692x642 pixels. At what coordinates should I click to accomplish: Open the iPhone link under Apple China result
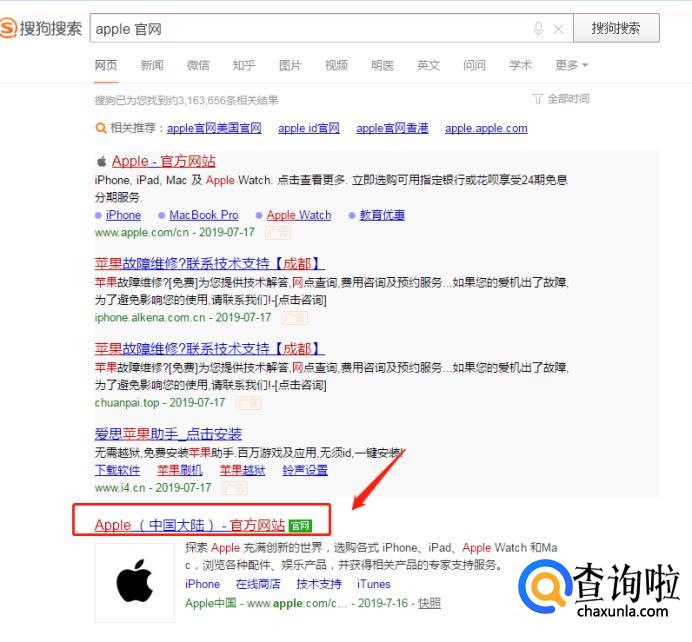pyautogui.click(x=203, y=584)
